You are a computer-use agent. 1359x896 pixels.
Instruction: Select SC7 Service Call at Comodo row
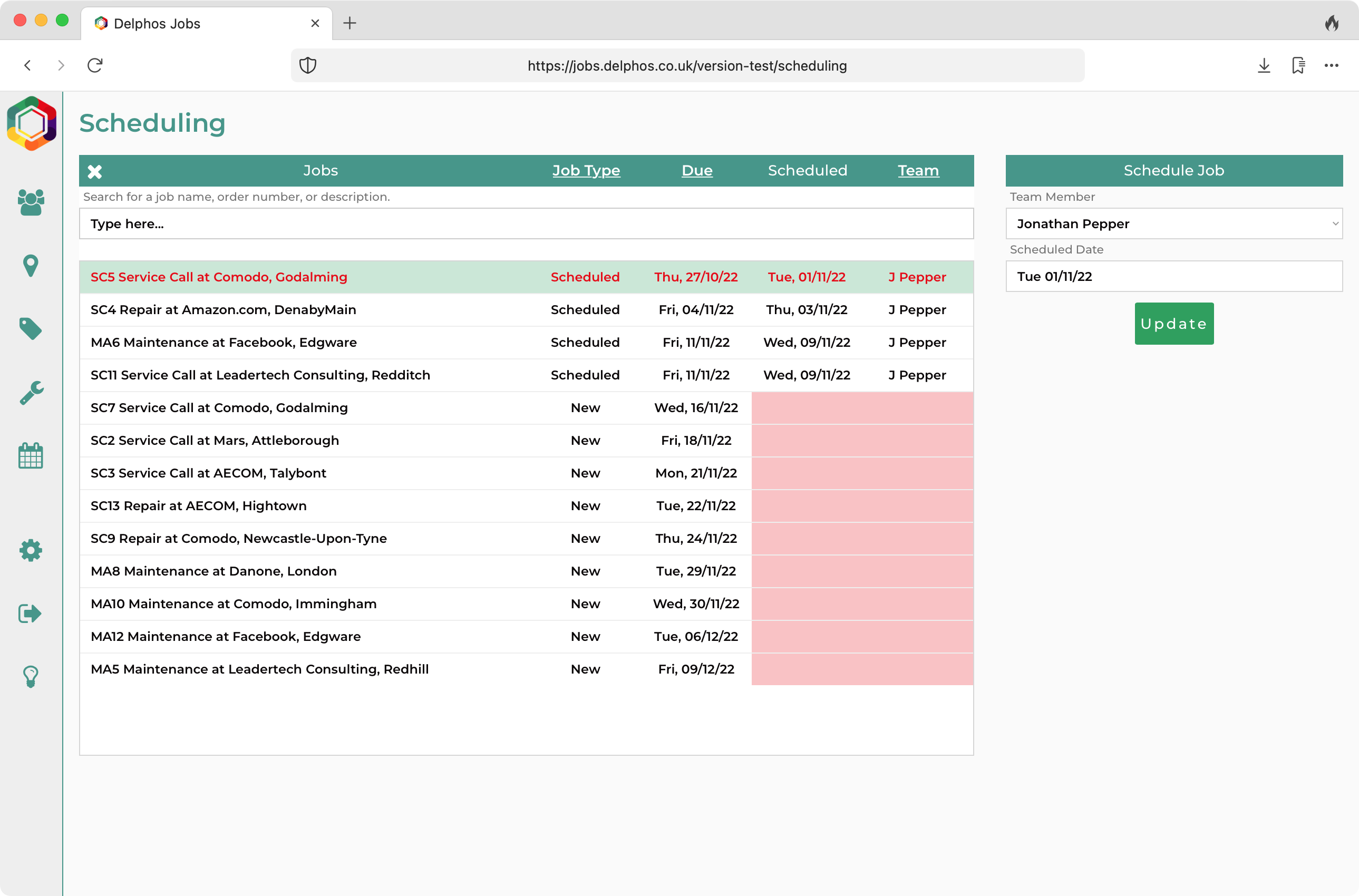pos(219,407)
